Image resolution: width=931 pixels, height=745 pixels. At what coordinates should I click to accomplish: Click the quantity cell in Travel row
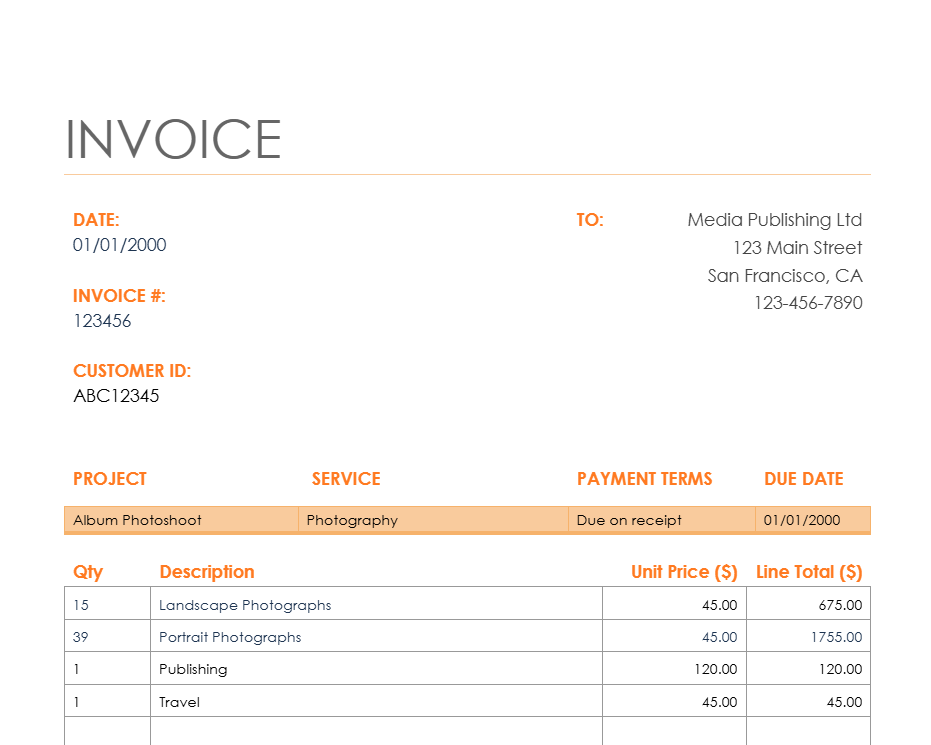click(x=107, y=701)
